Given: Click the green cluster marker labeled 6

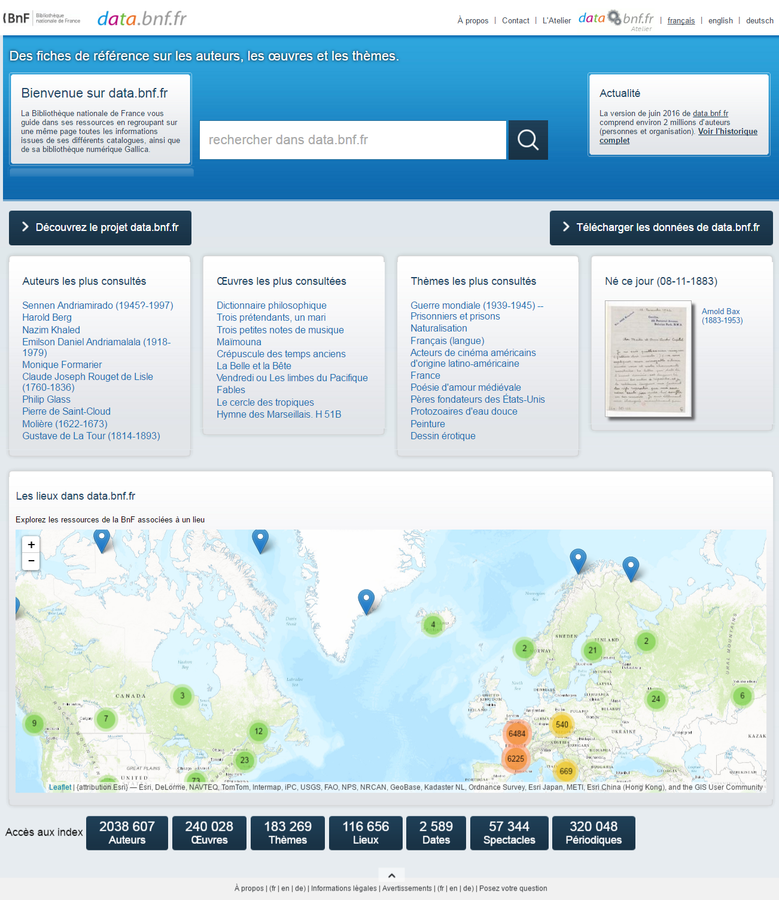Looking at the screenshot, I should (x=742, y=696).
